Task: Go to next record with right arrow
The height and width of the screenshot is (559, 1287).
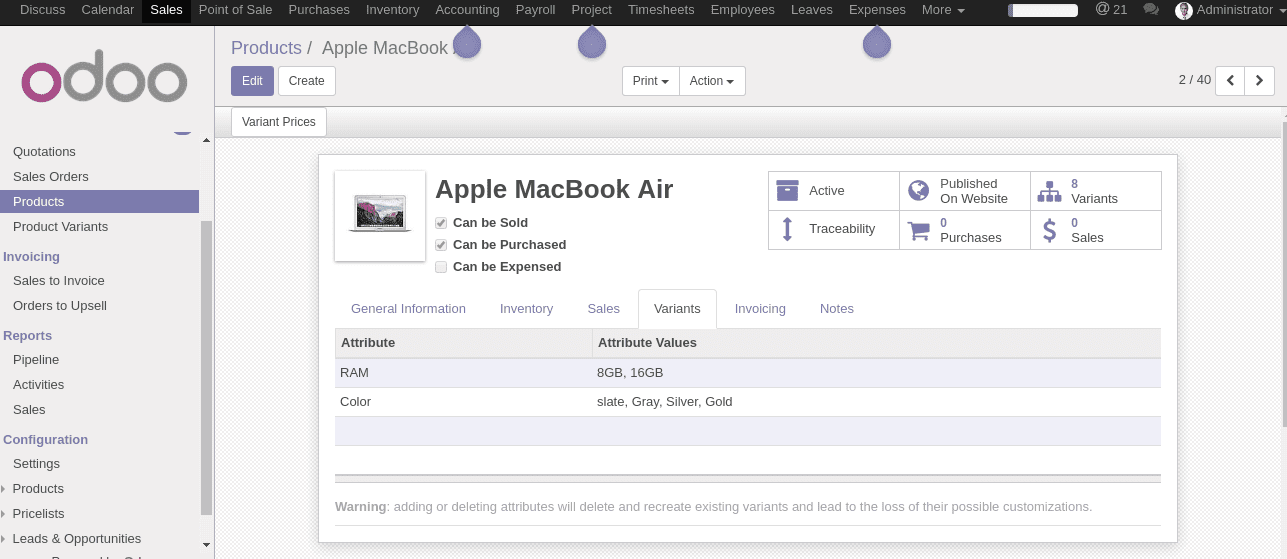Action: pos(1260,80)
